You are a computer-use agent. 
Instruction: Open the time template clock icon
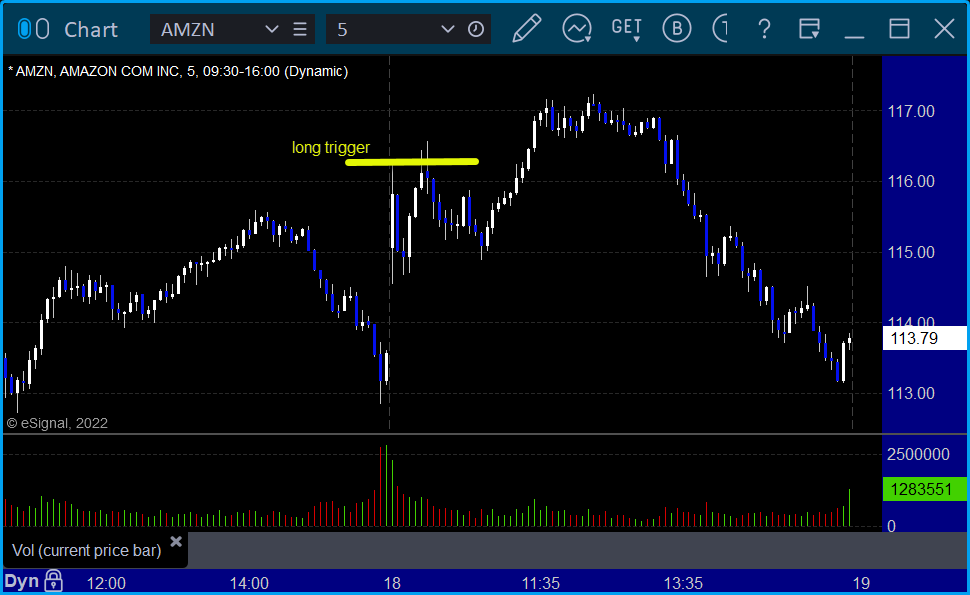click(476, 29)
